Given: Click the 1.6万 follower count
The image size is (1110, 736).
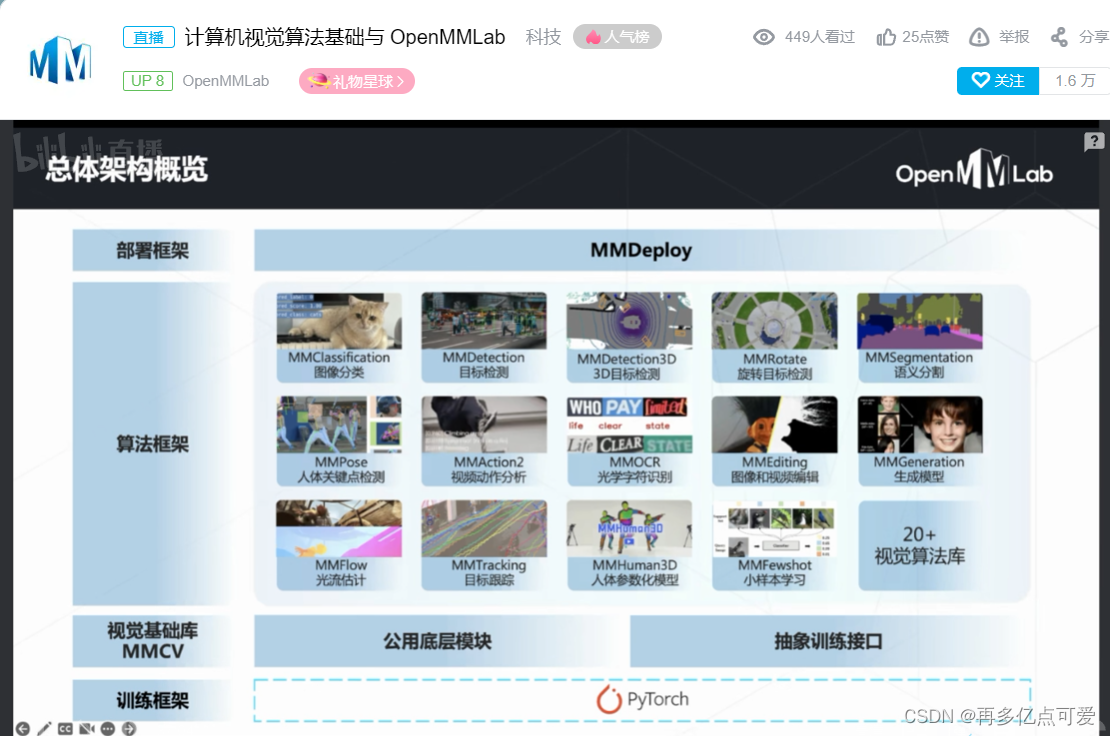Looking at the screenshot, I should pos(1075,81).
